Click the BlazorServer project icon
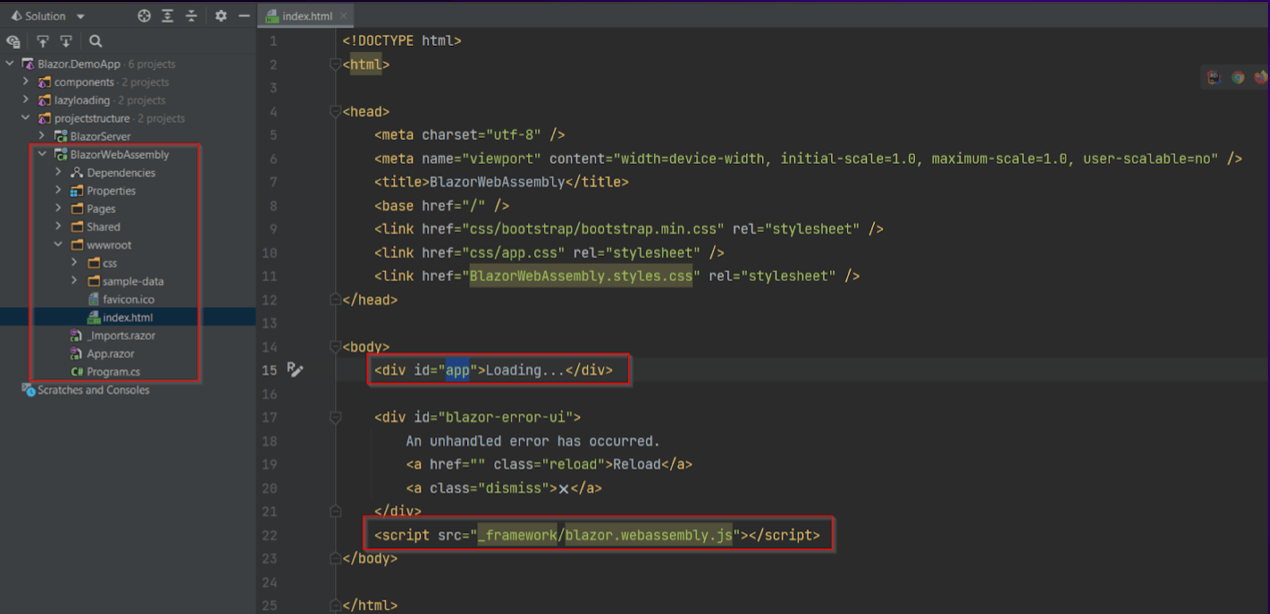 pyautogui.click(x=61, y=136)
